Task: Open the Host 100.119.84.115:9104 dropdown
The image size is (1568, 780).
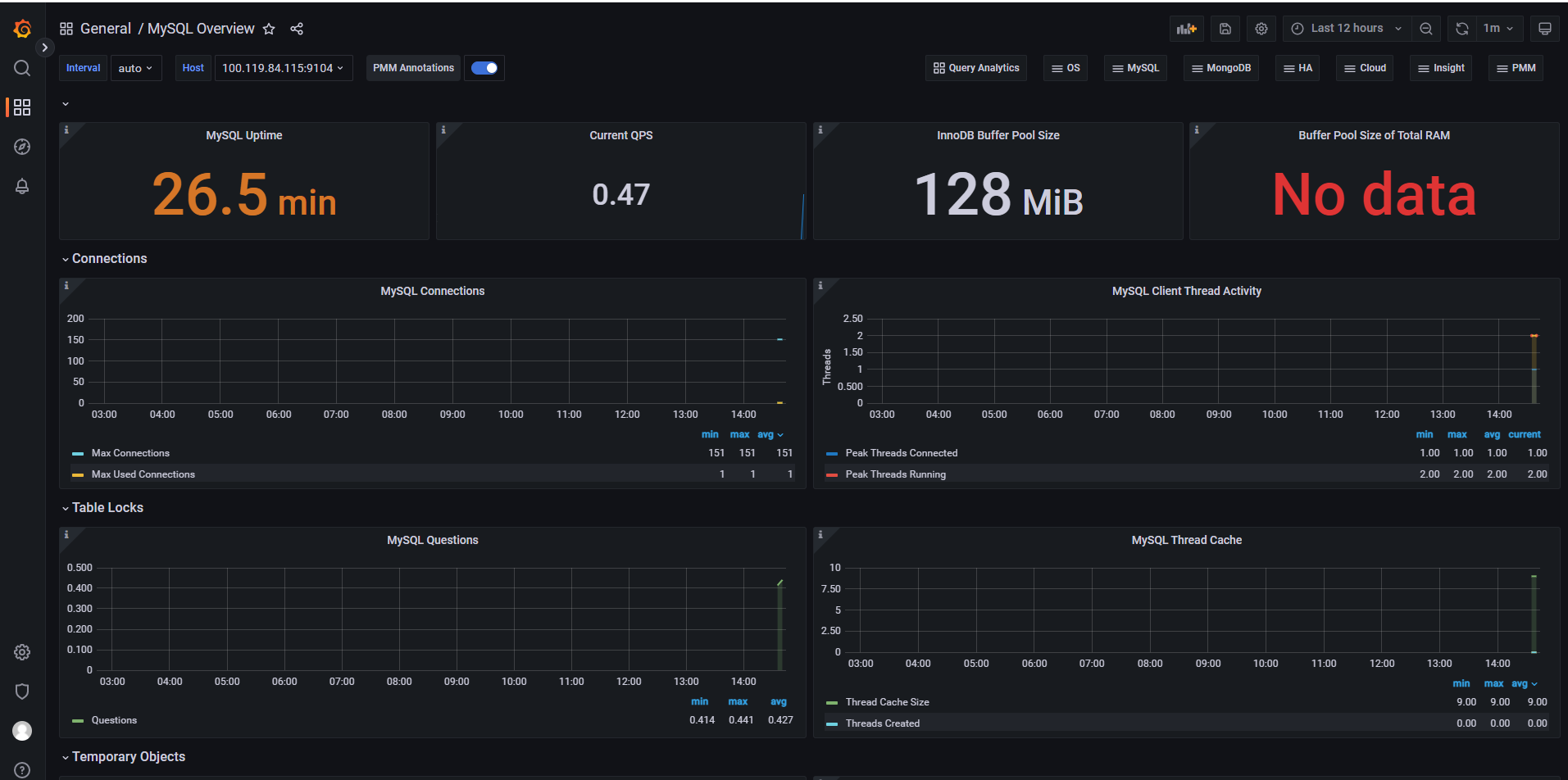Action: (284, 68)
